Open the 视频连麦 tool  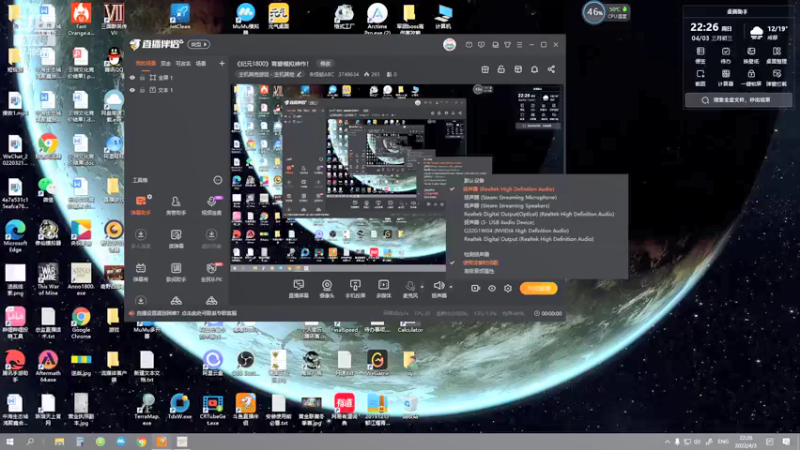(211, 206)
